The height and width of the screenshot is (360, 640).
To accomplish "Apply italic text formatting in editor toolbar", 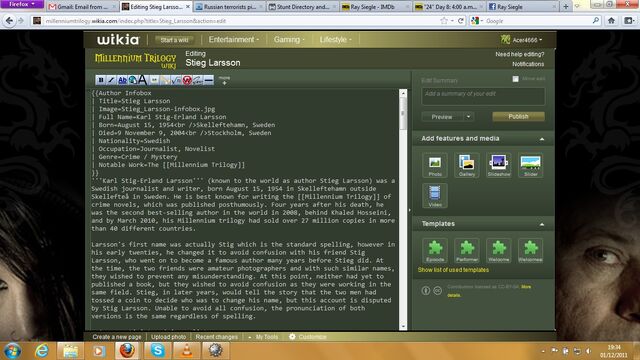I will (111, 80).
